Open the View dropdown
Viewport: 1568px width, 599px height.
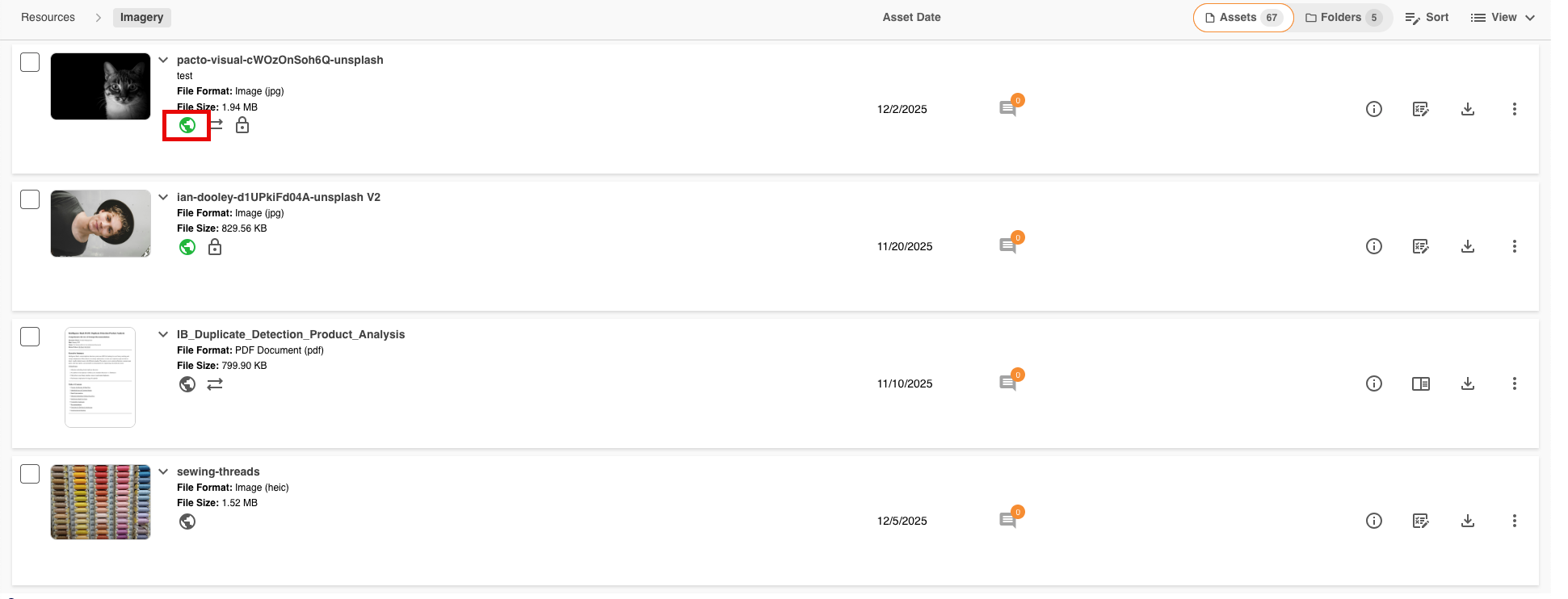(x=1503, y=17)
